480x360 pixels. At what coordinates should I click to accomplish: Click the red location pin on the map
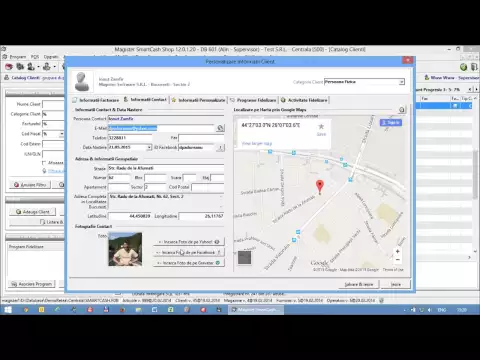(320, 187)
